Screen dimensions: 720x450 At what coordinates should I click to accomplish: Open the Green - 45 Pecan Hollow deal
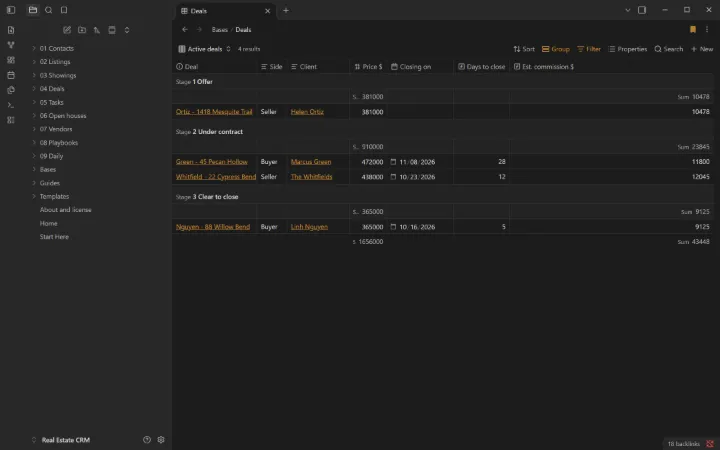[212, 162]
